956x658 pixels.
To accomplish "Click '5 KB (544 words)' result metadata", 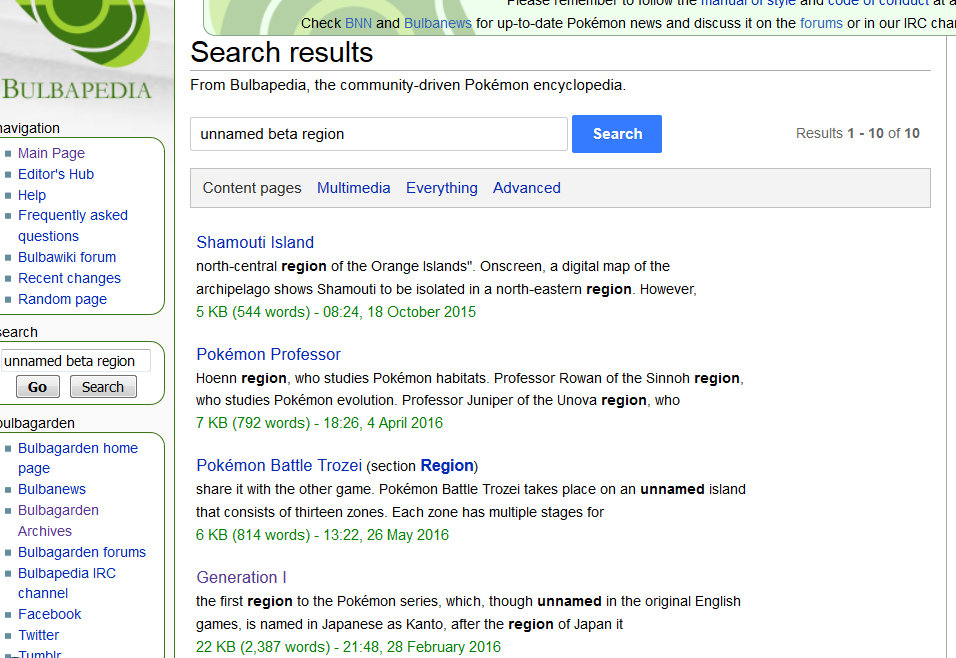I will (x=253, y=312).
